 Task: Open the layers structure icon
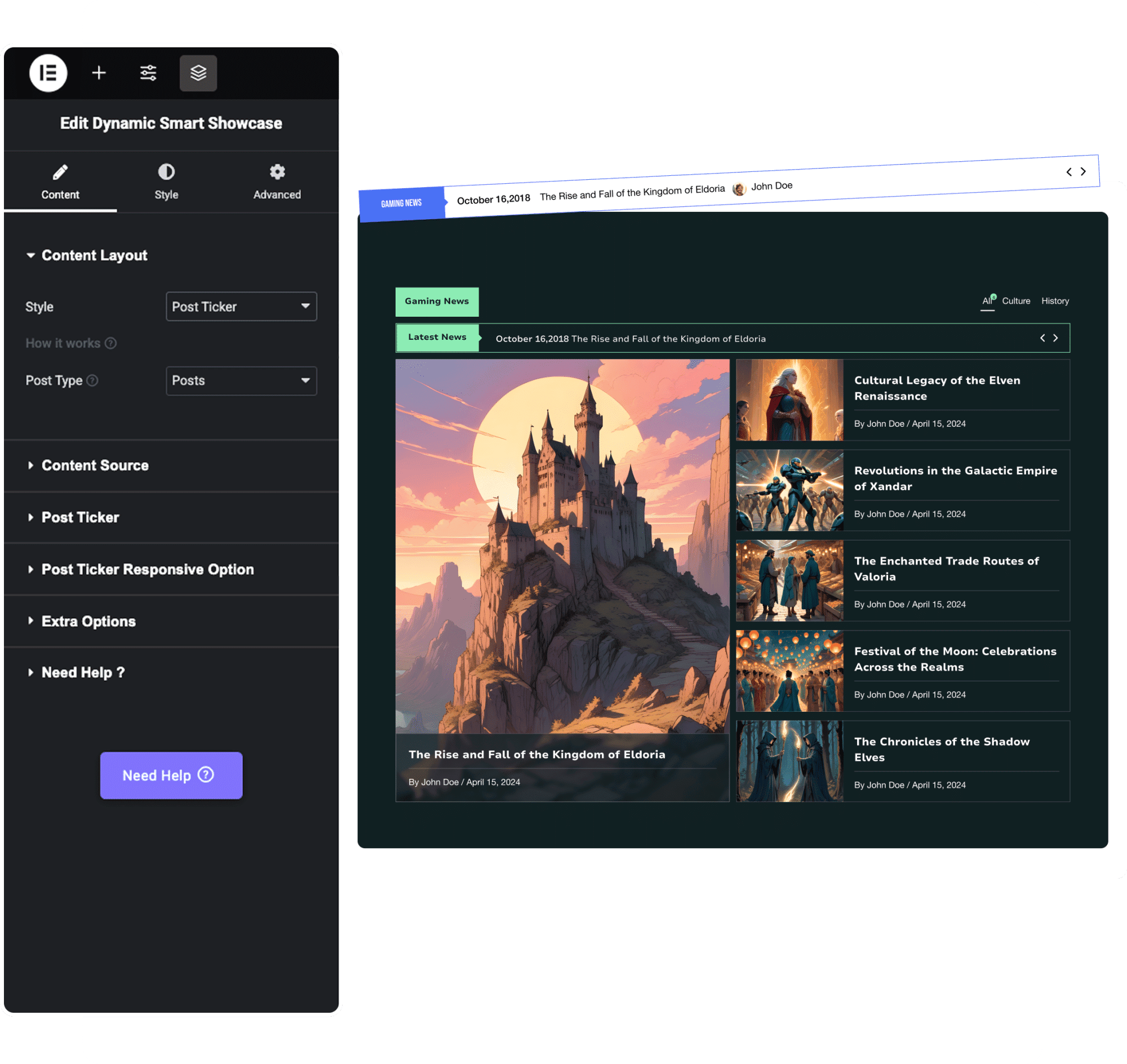click(198, 73)
